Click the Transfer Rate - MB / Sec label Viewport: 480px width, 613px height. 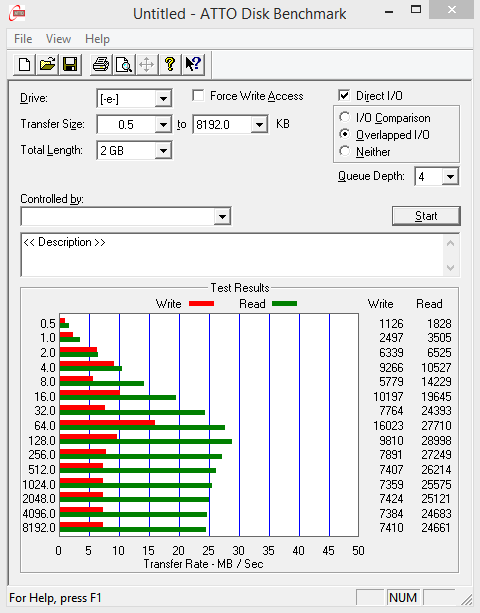[x=203, y=564]
